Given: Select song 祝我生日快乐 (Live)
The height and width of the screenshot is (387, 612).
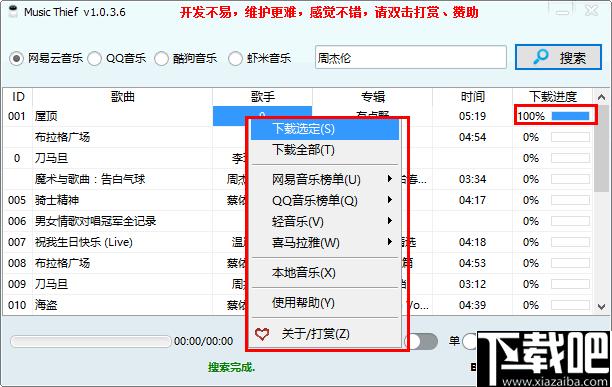Looking at the screenshot, I should [x=84, y=242].
